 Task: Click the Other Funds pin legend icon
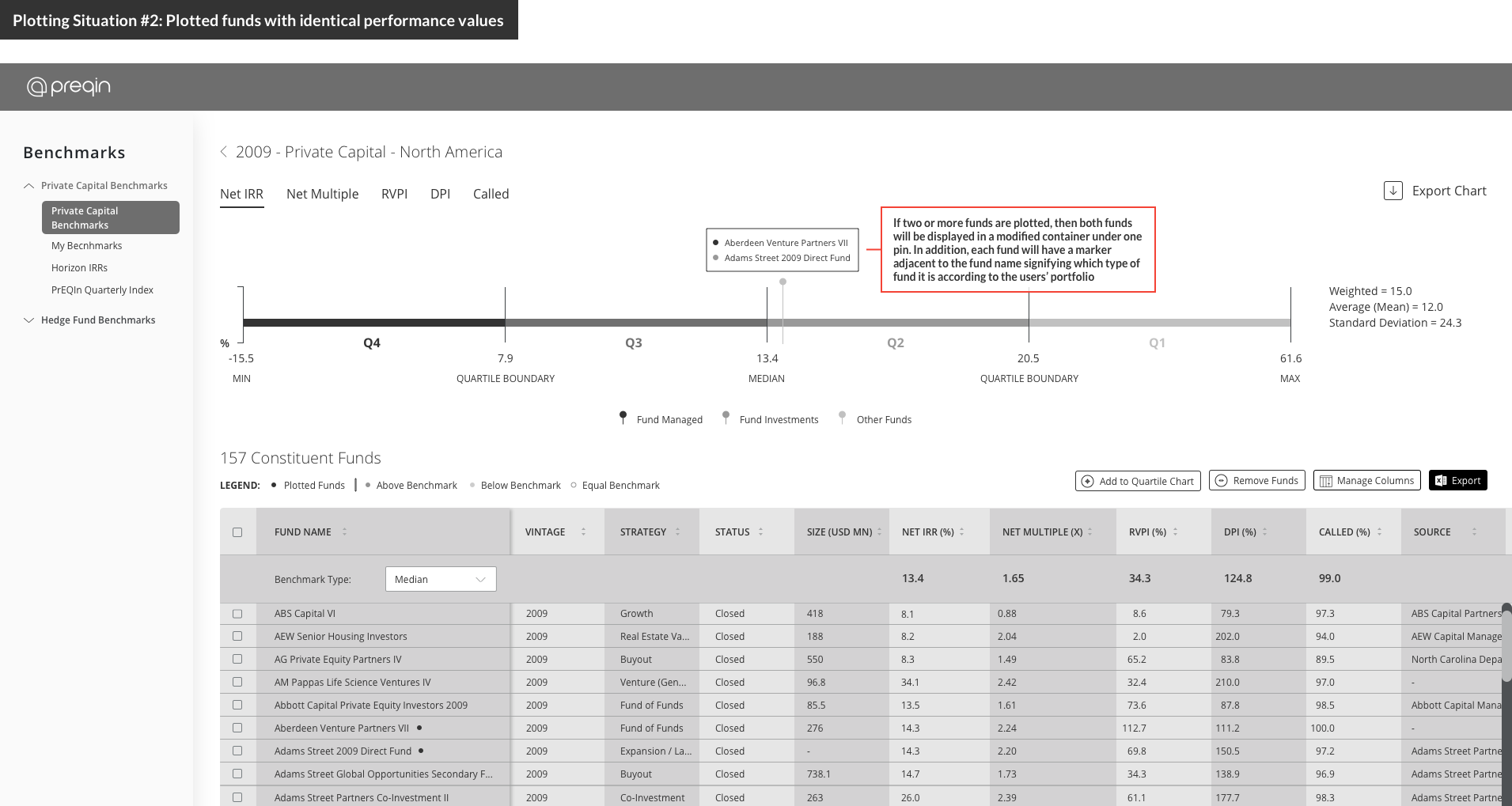pos(842,418)
